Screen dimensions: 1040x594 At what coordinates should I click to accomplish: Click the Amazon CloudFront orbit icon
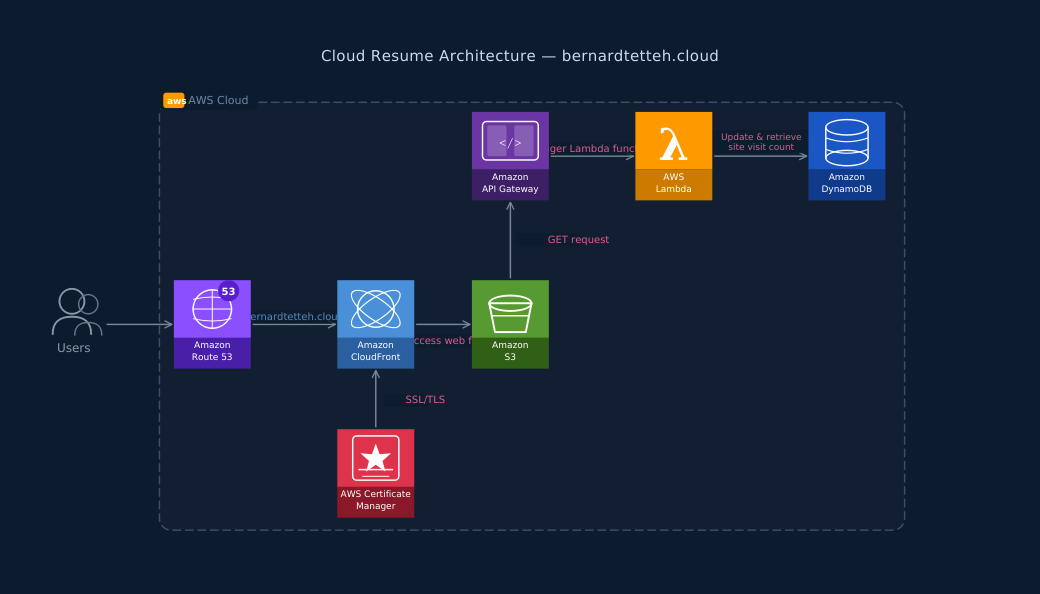click(x=375, y=309)
